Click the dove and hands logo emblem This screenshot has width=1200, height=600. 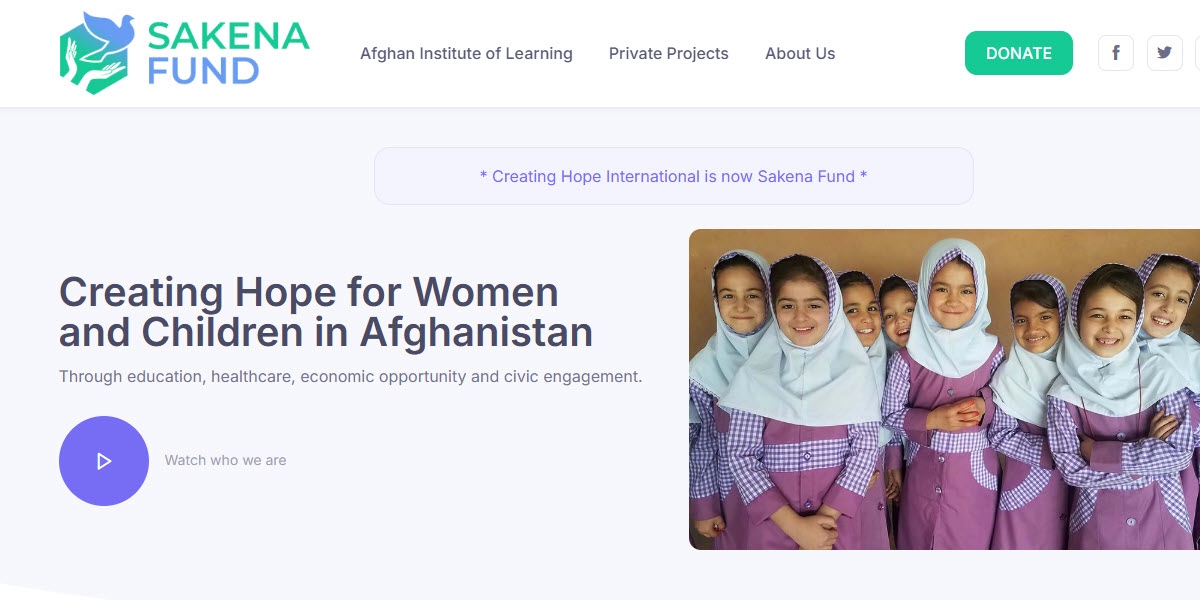[x=97, y=53]
